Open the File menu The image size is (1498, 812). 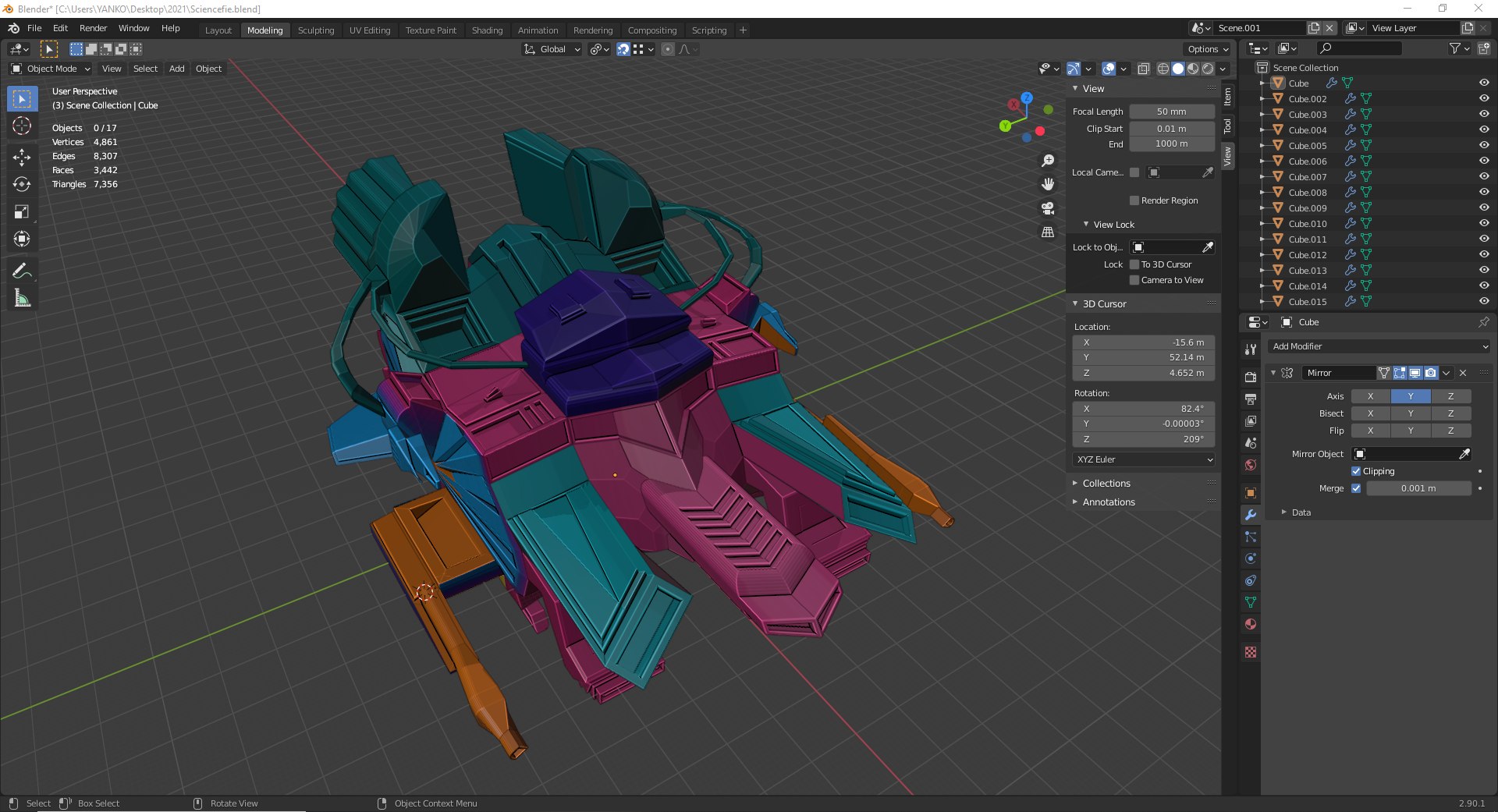click(x=34, y=28)
